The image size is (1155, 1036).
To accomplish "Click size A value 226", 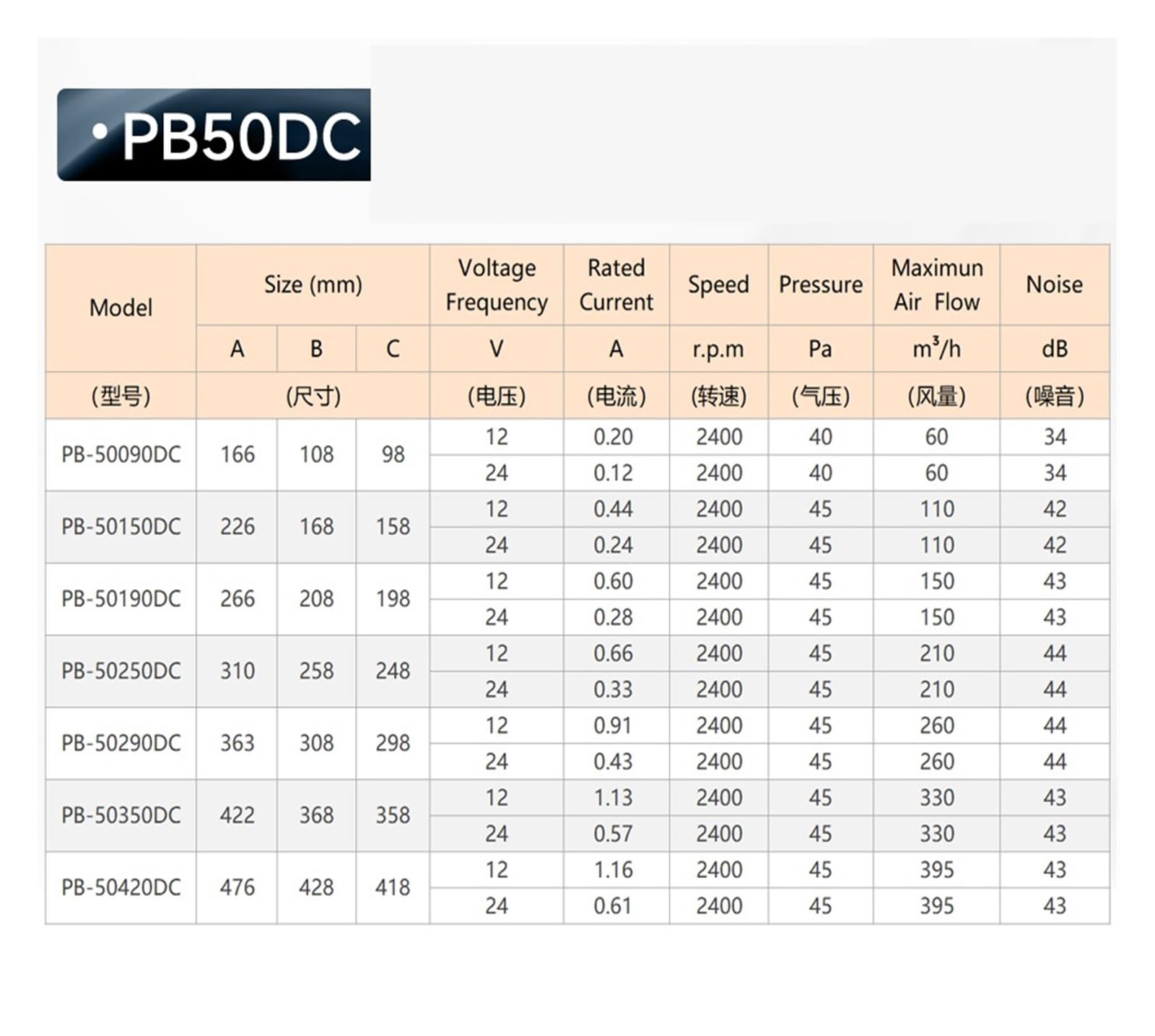I will coord(237,527).
